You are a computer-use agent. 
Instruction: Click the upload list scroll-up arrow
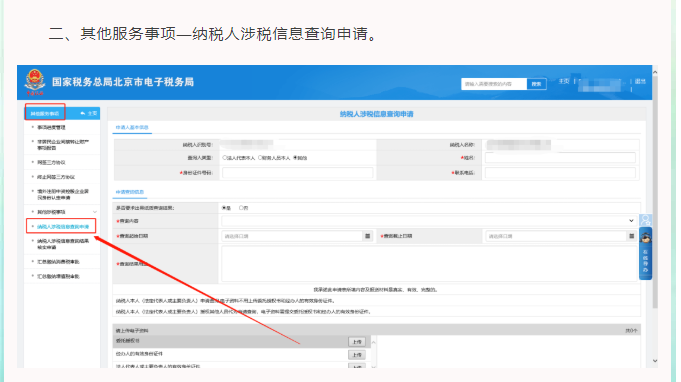click(x=373, y=342)
